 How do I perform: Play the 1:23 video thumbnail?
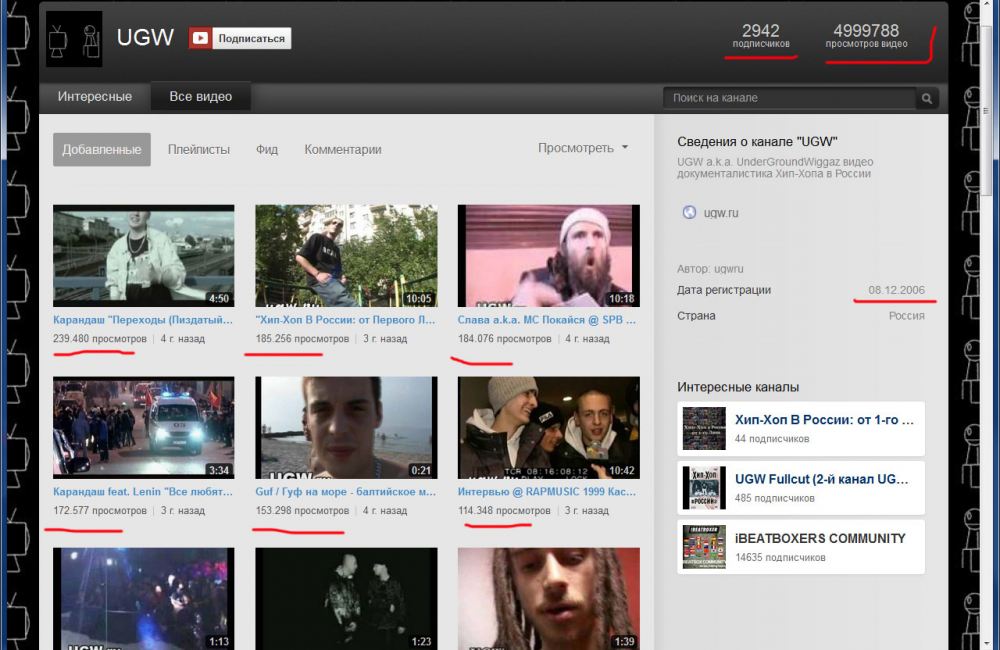pyautogui.click(x=346, y=598)
